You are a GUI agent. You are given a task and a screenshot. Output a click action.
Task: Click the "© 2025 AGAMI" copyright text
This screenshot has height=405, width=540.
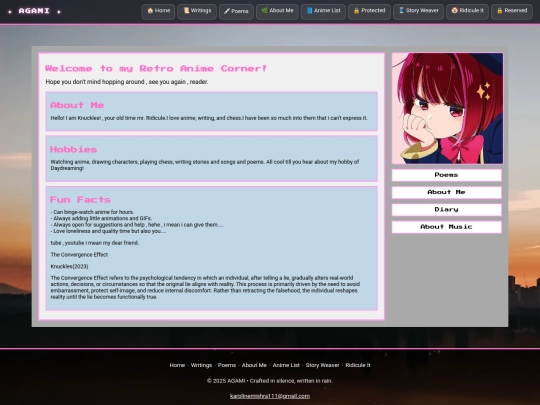coord(226,381)
